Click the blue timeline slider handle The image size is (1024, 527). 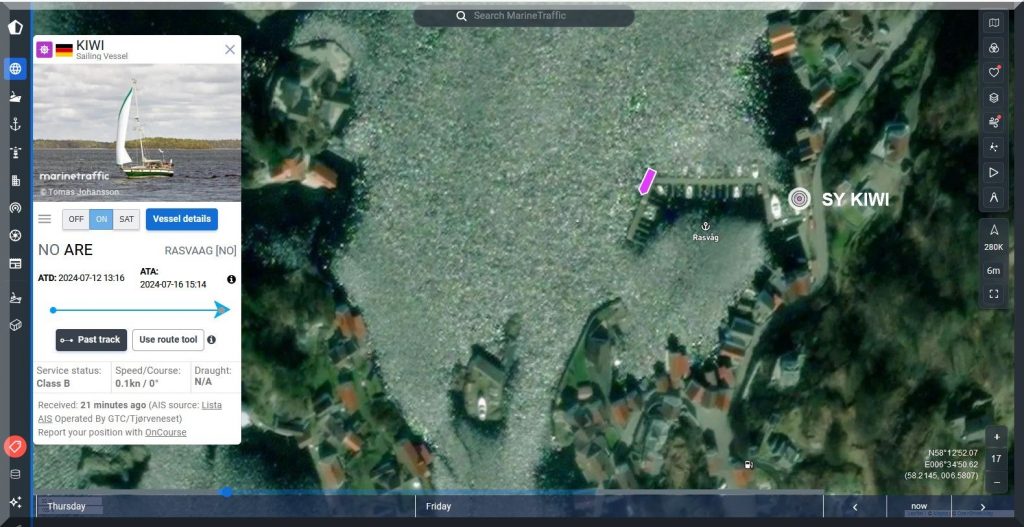pyautogui.click(x=227, y=492)
